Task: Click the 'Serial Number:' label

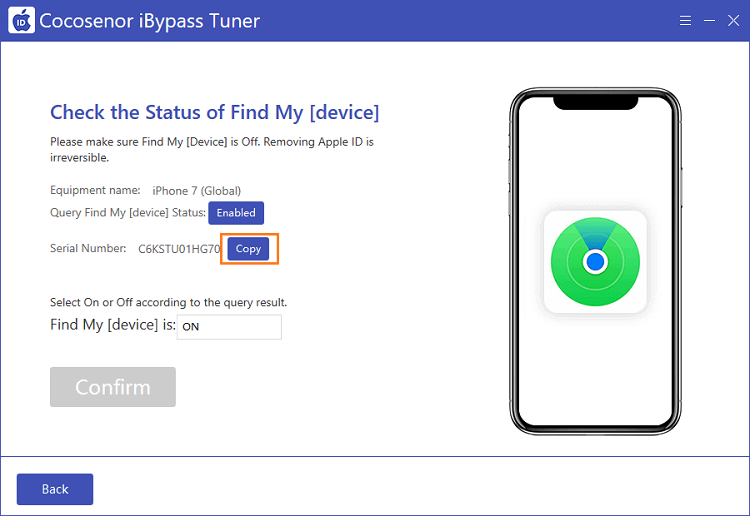Action: 88,248
